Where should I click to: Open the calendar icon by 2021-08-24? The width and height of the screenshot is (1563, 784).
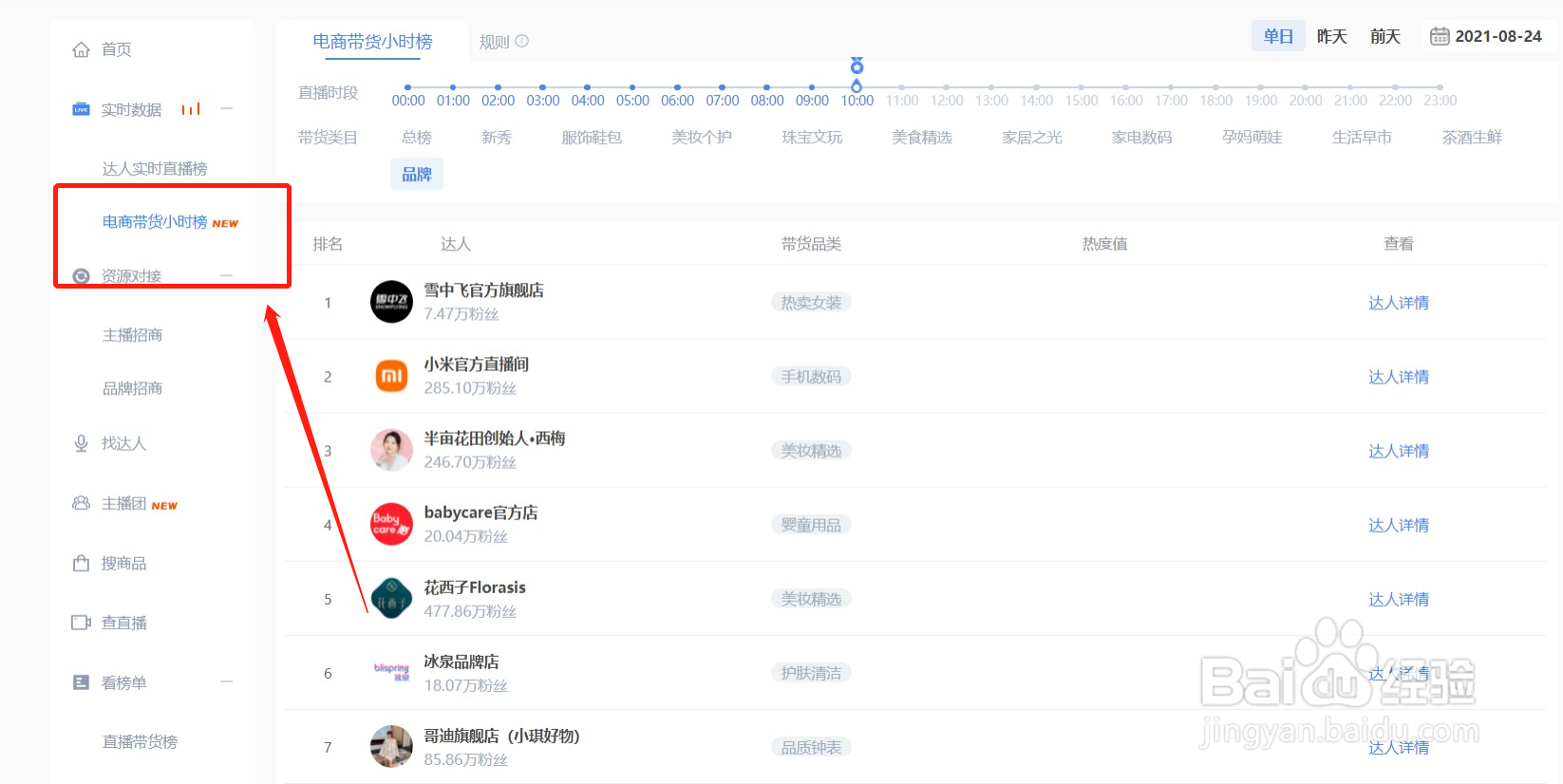[1440, 36]
